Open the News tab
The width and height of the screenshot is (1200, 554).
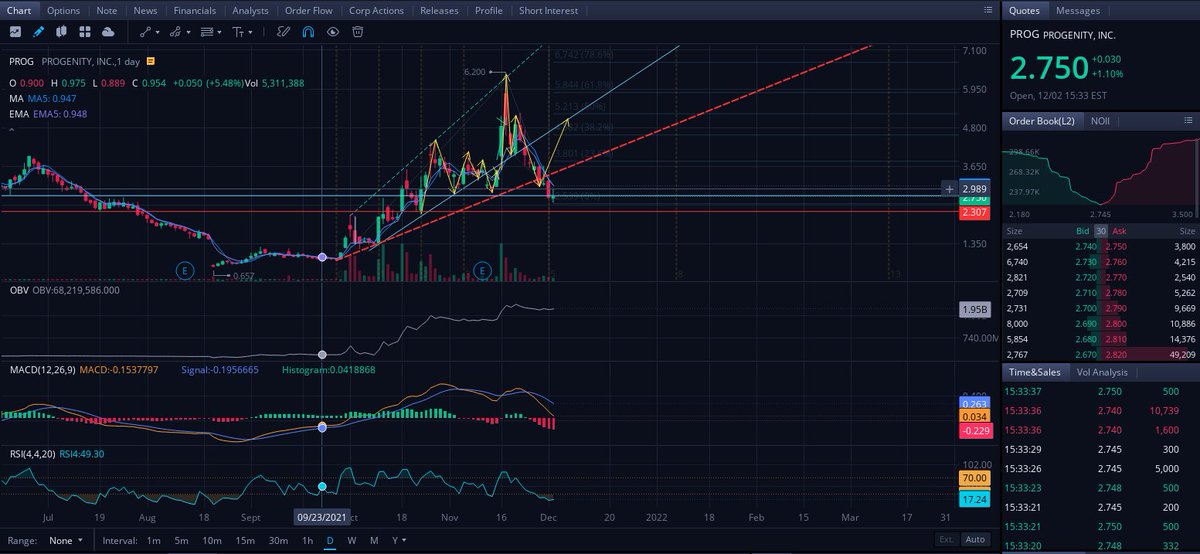145,10
